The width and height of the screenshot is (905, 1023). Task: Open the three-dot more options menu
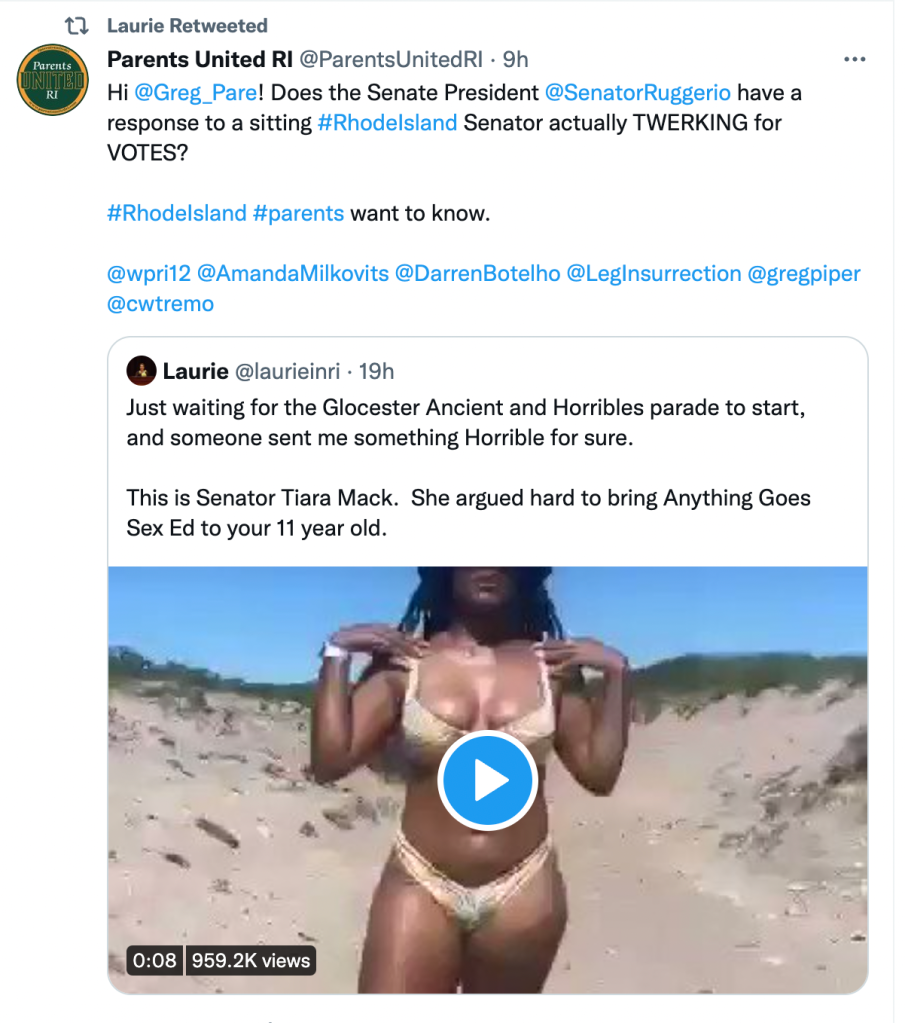(854, 59)
